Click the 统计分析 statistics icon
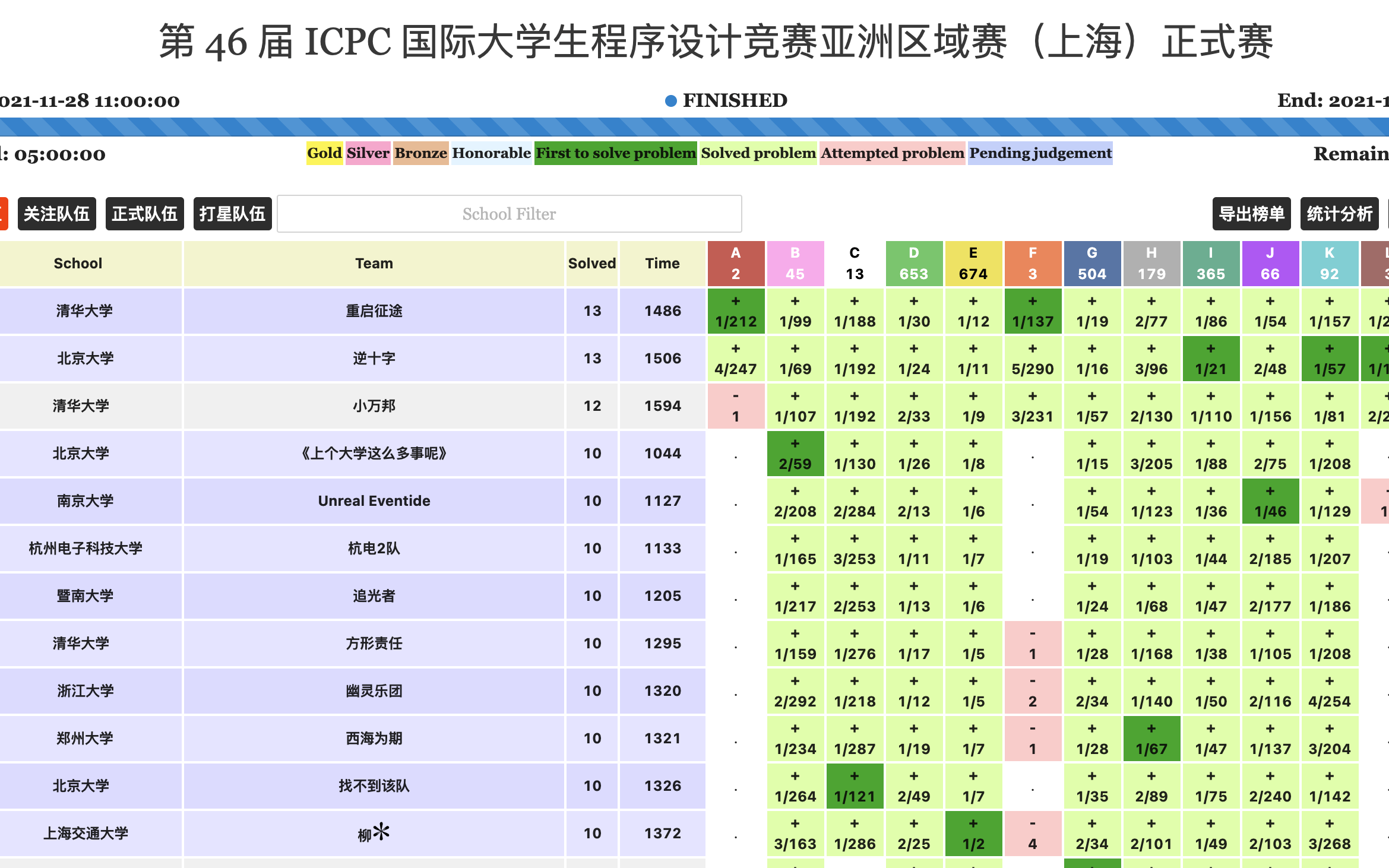 click(x=1338, y=212)
